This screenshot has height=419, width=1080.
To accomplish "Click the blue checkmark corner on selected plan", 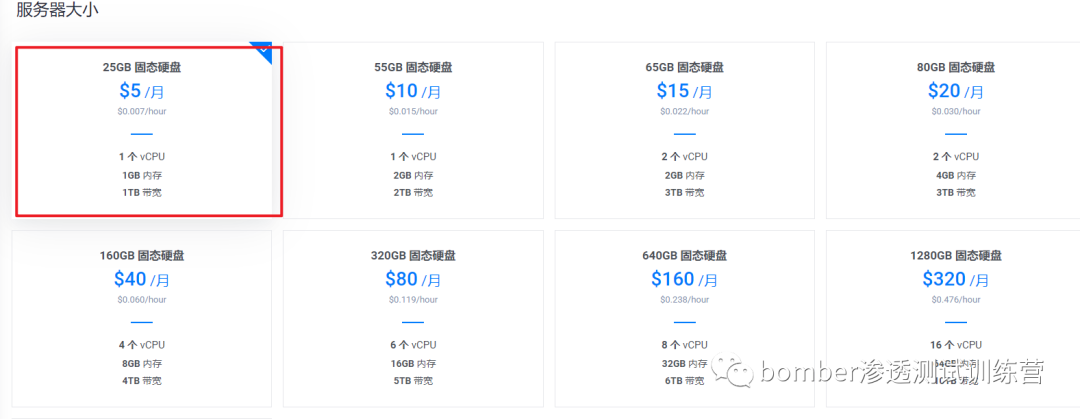I will click(x=264, y=50).
